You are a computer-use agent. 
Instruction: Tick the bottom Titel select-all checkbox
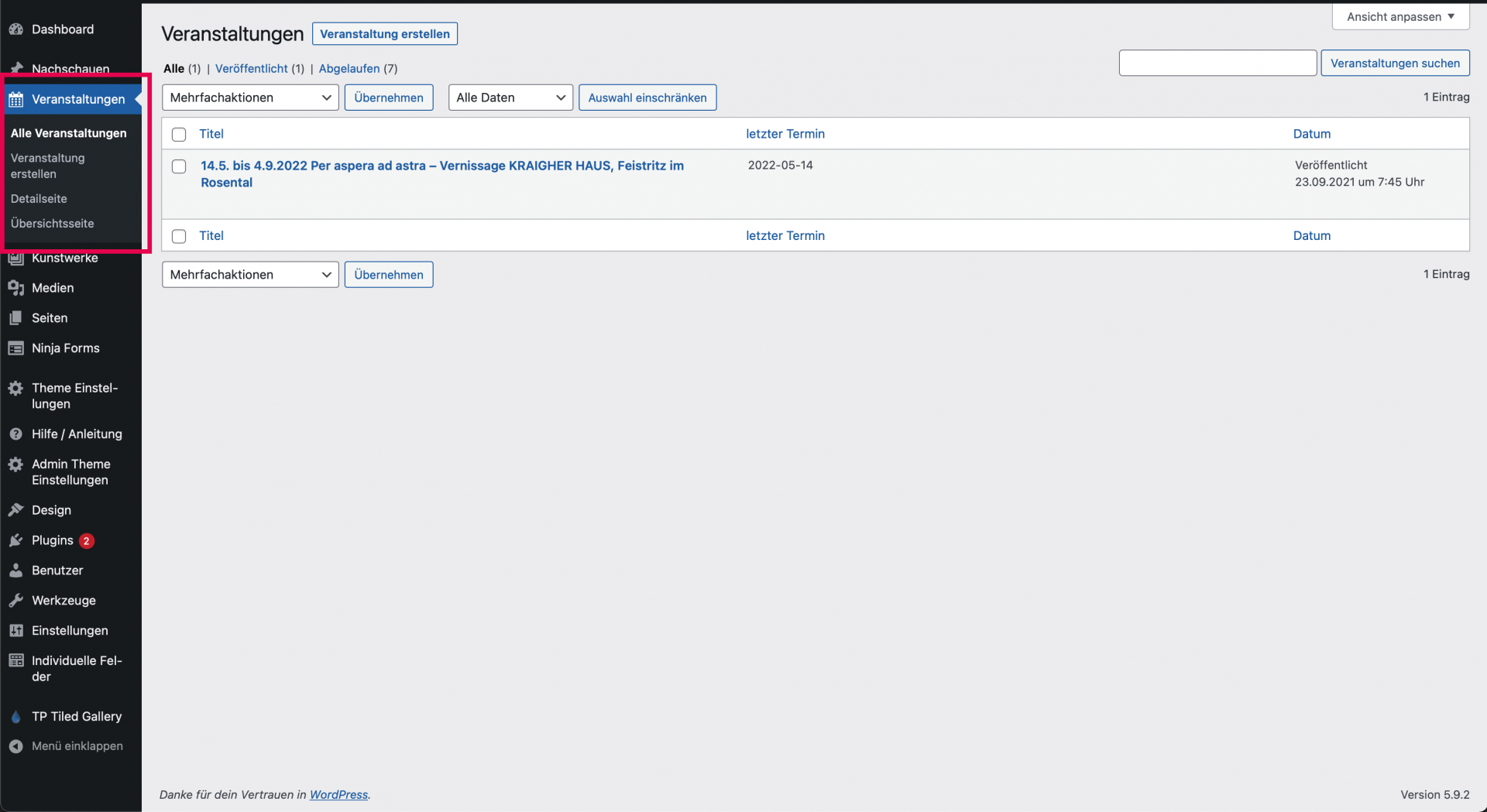tap(179, 236)
